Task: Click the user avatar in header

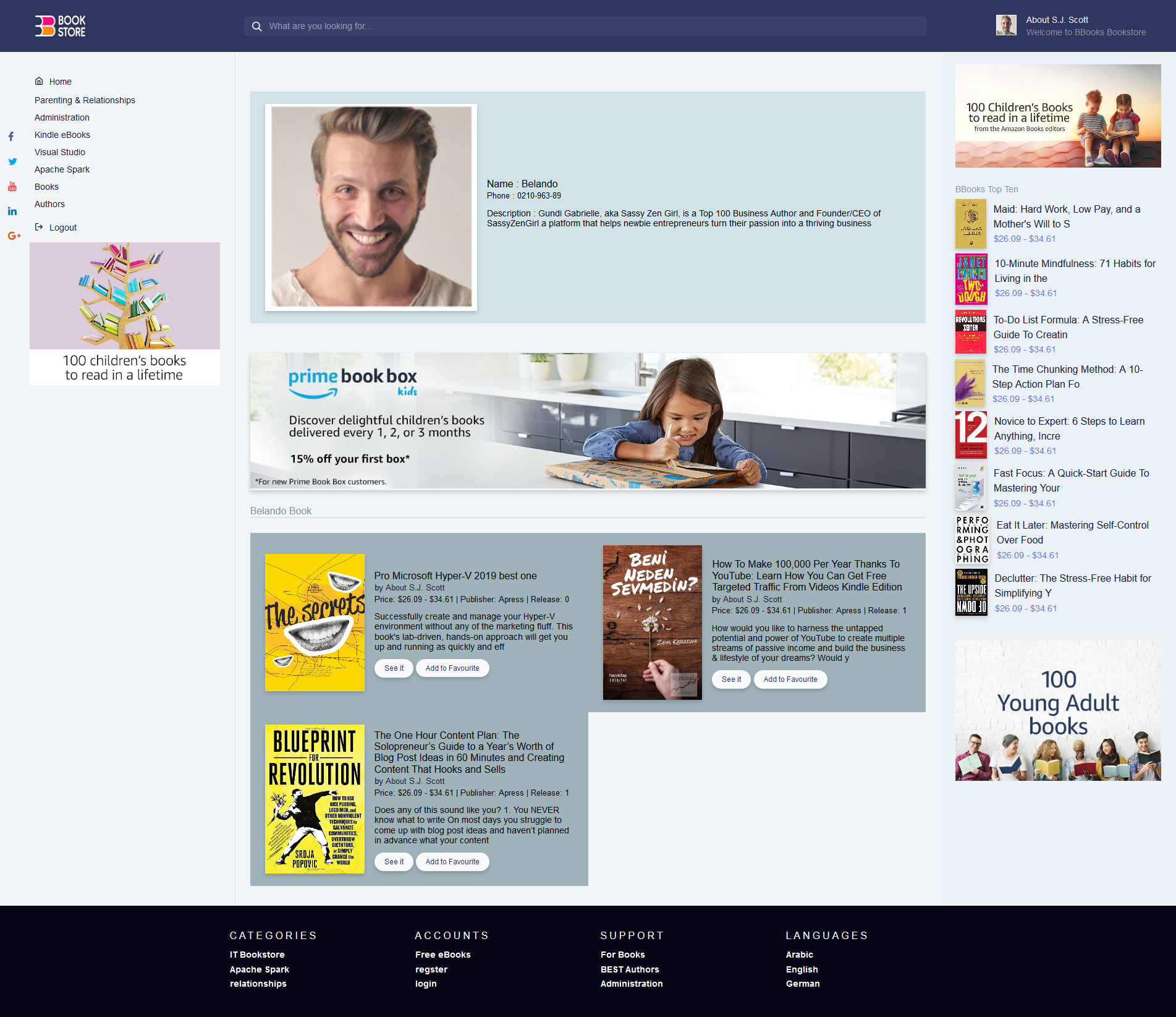Action: coord(1006,25)
